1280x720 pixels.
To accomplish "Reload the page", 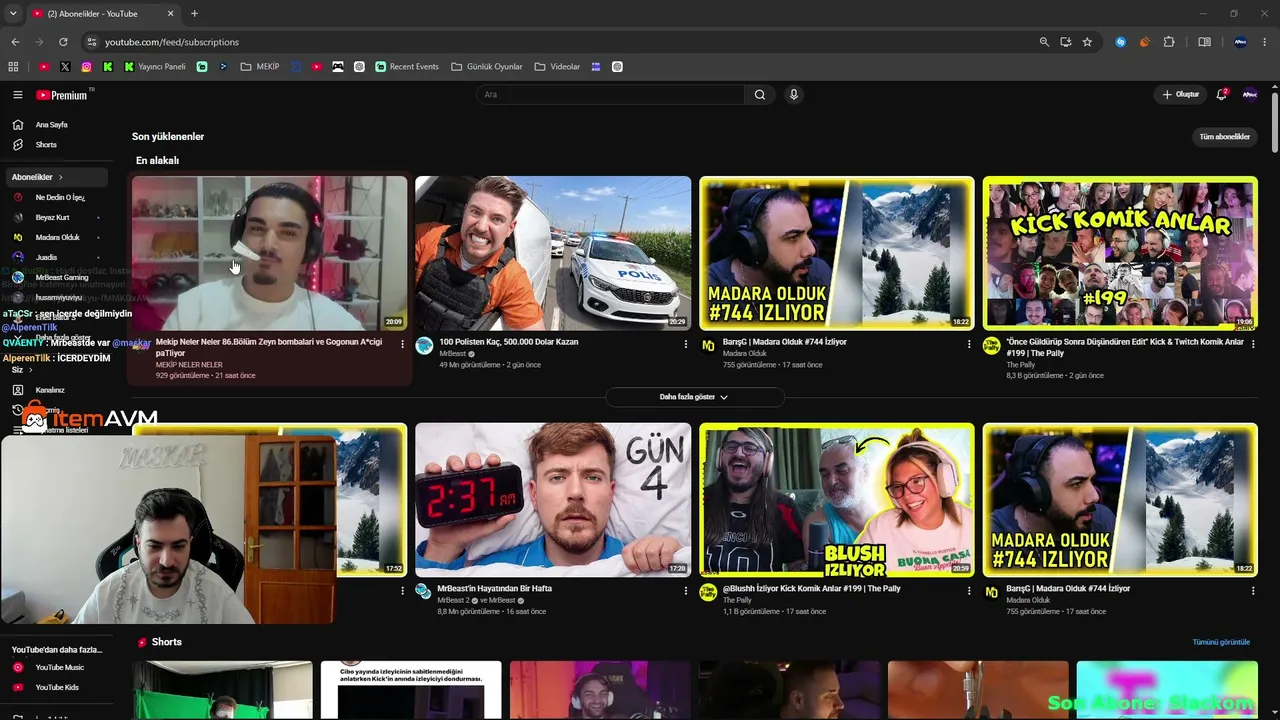I will click(63, 42).
